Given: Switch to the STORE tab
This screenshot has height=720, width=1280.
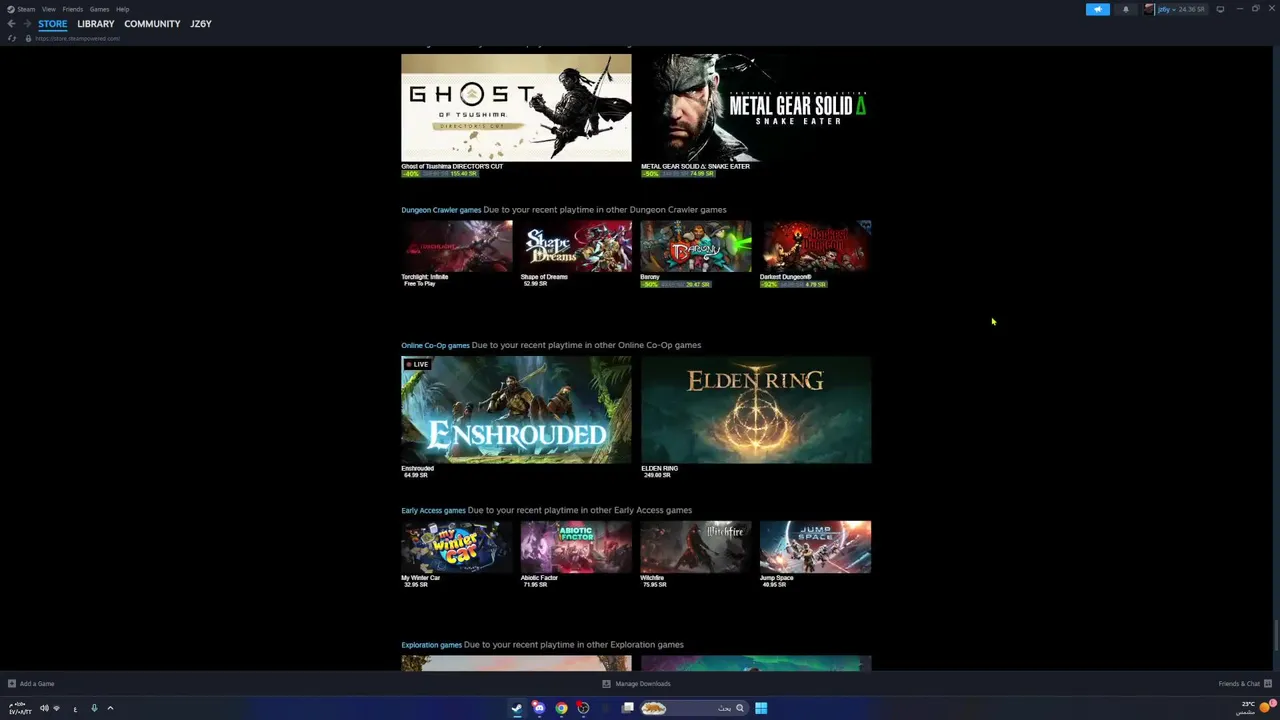Looking at the screenshot, I should tap(53, 24).
